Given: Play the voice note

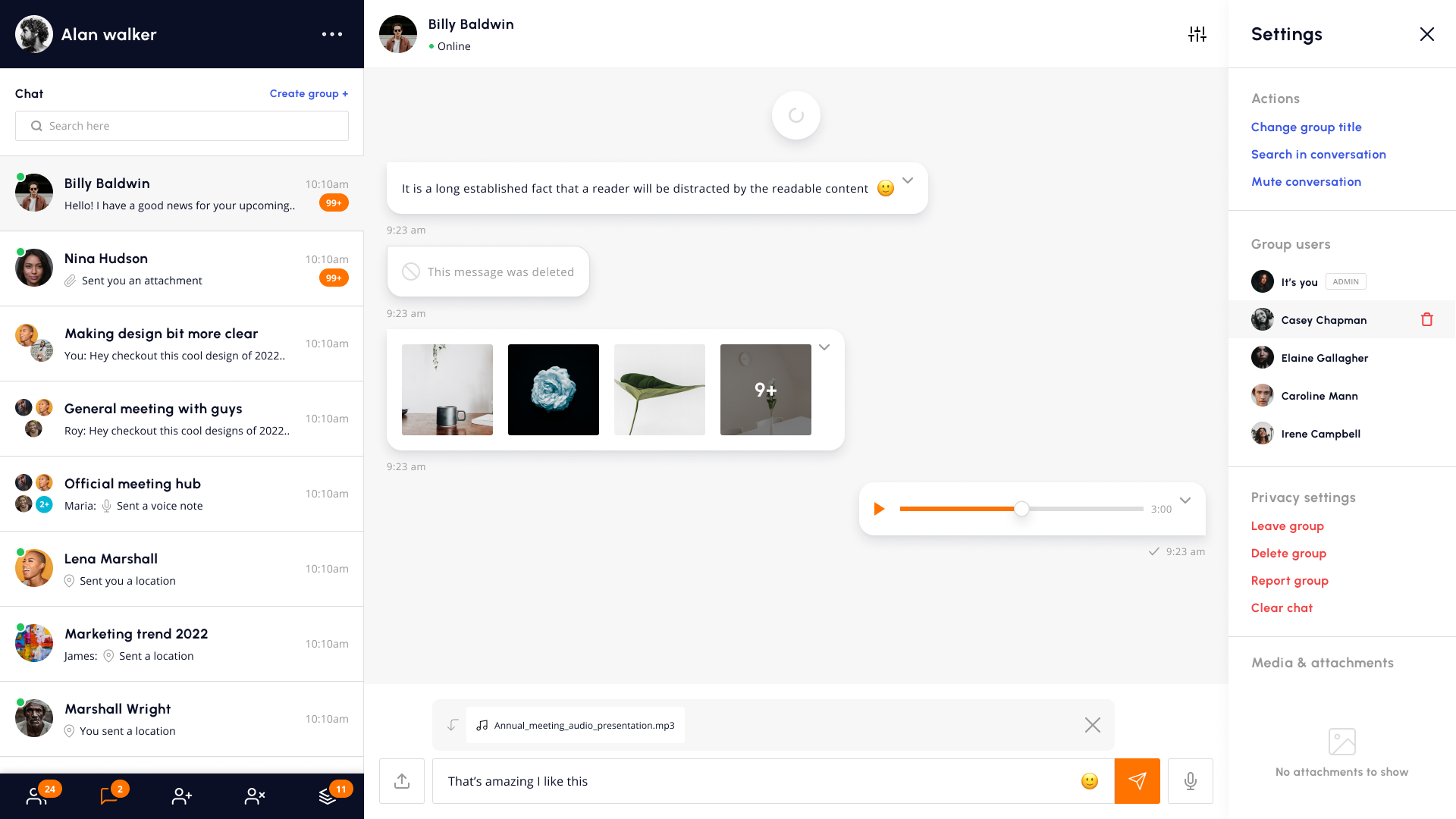Looking at the screenshot, I should click(x=880, y=509).
